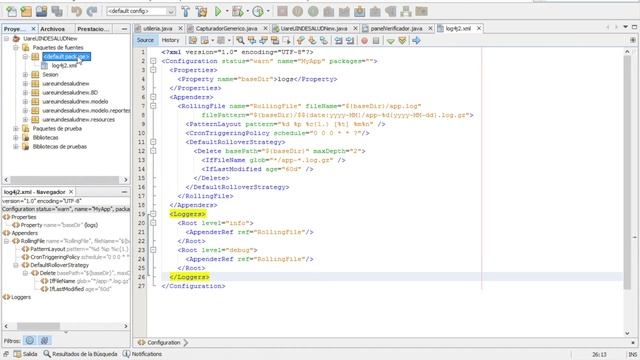Screen dimensions: 640x360
Task: Click the Find Selection magnifier icon in editor toolbar
Action: click(240, 40)
